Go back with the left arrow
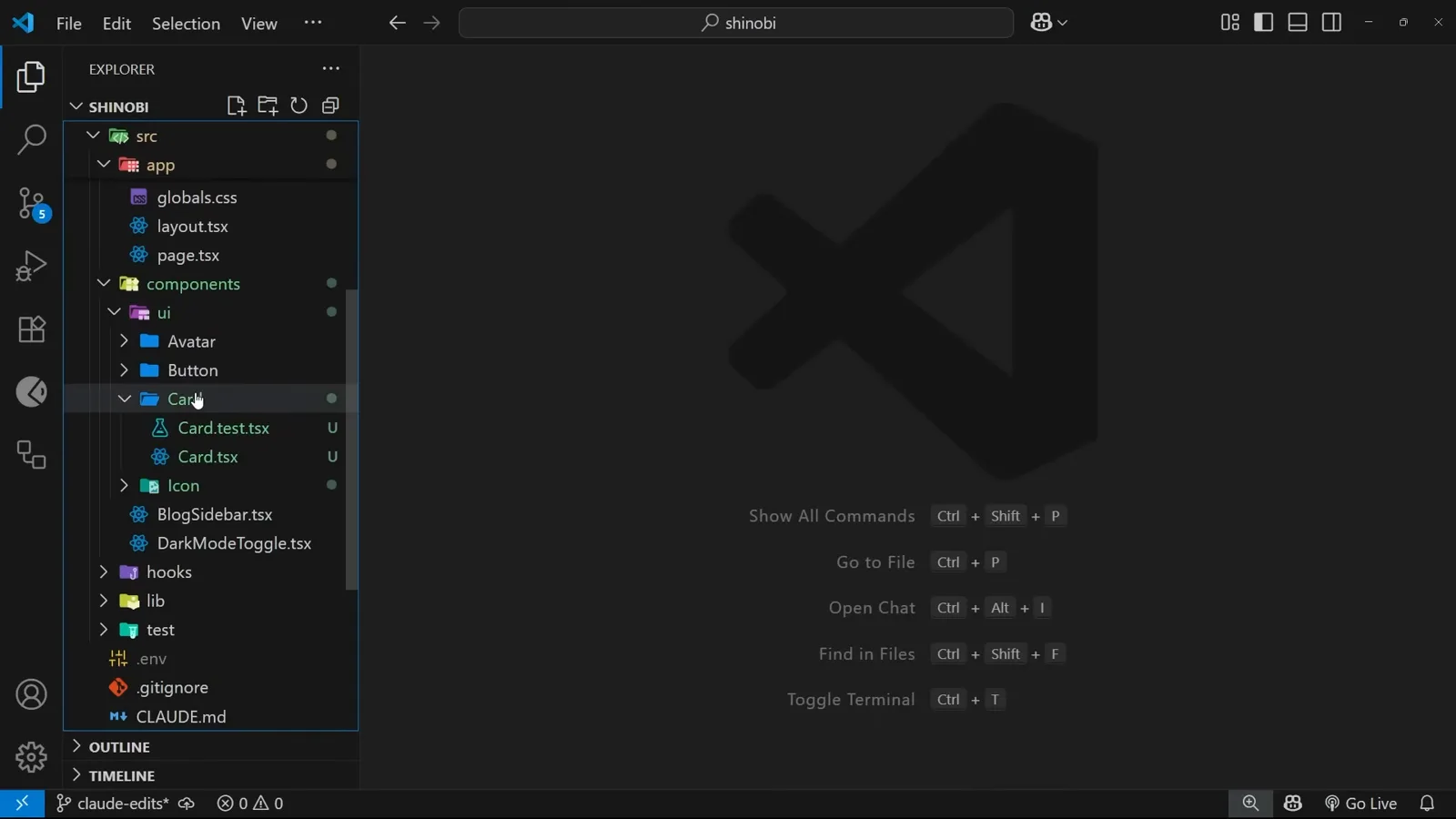 [397, 23]
